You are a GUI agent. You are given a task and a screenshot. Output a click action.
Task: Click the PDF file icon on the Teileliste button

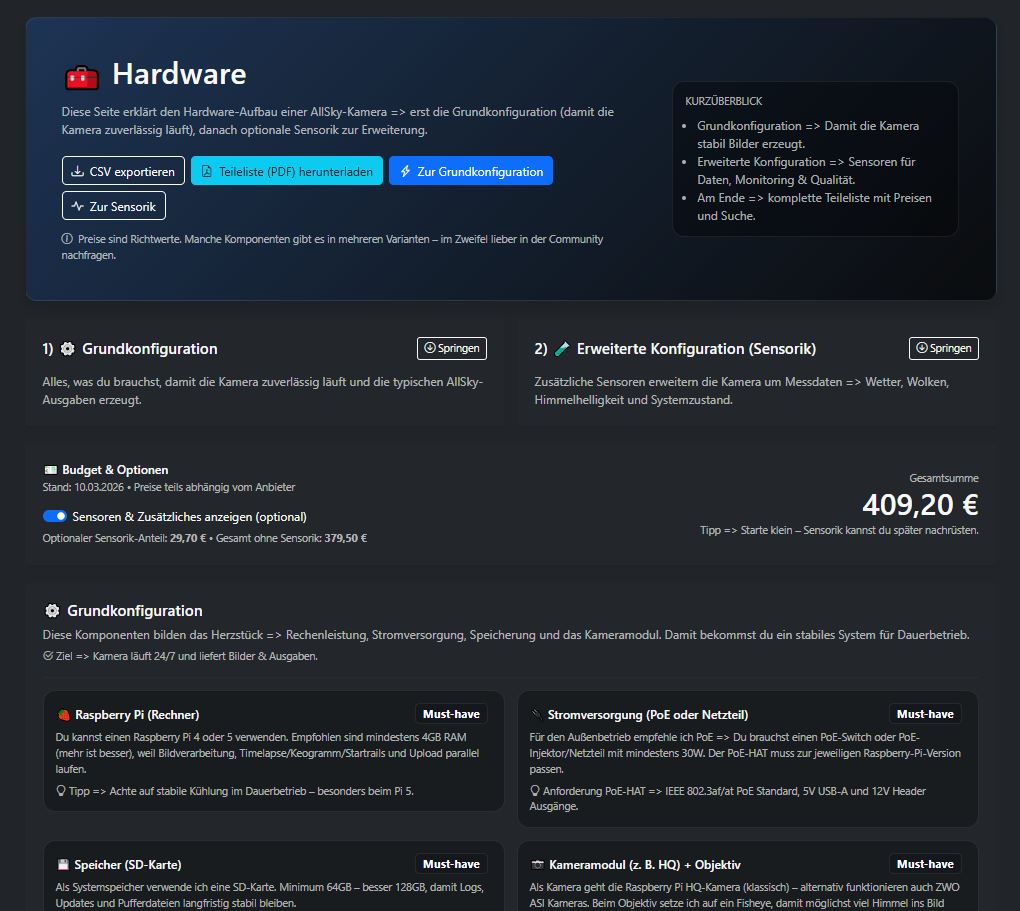(207, 171)
